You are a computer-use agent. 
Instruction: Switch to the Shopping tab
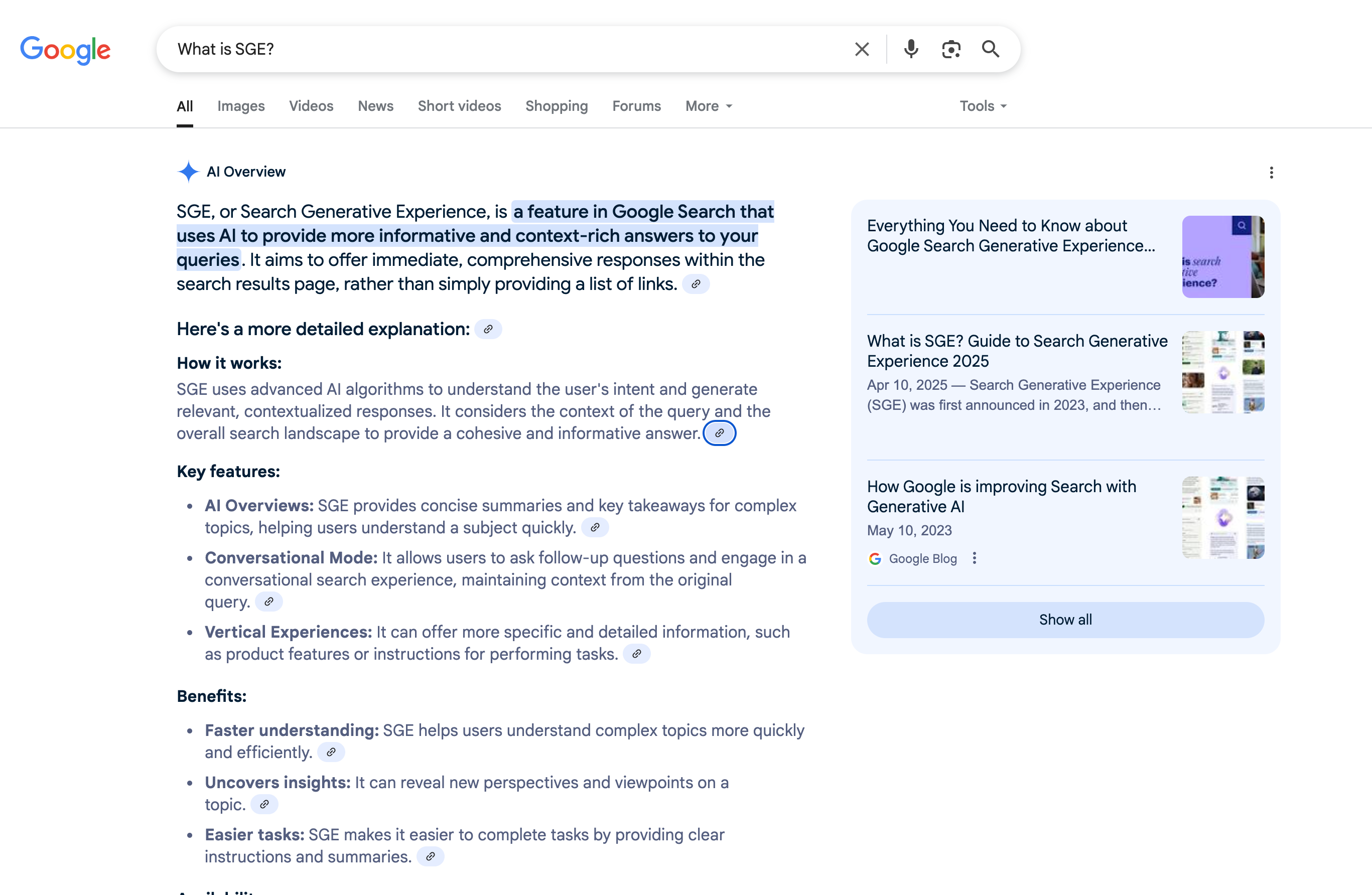[557, 106]
